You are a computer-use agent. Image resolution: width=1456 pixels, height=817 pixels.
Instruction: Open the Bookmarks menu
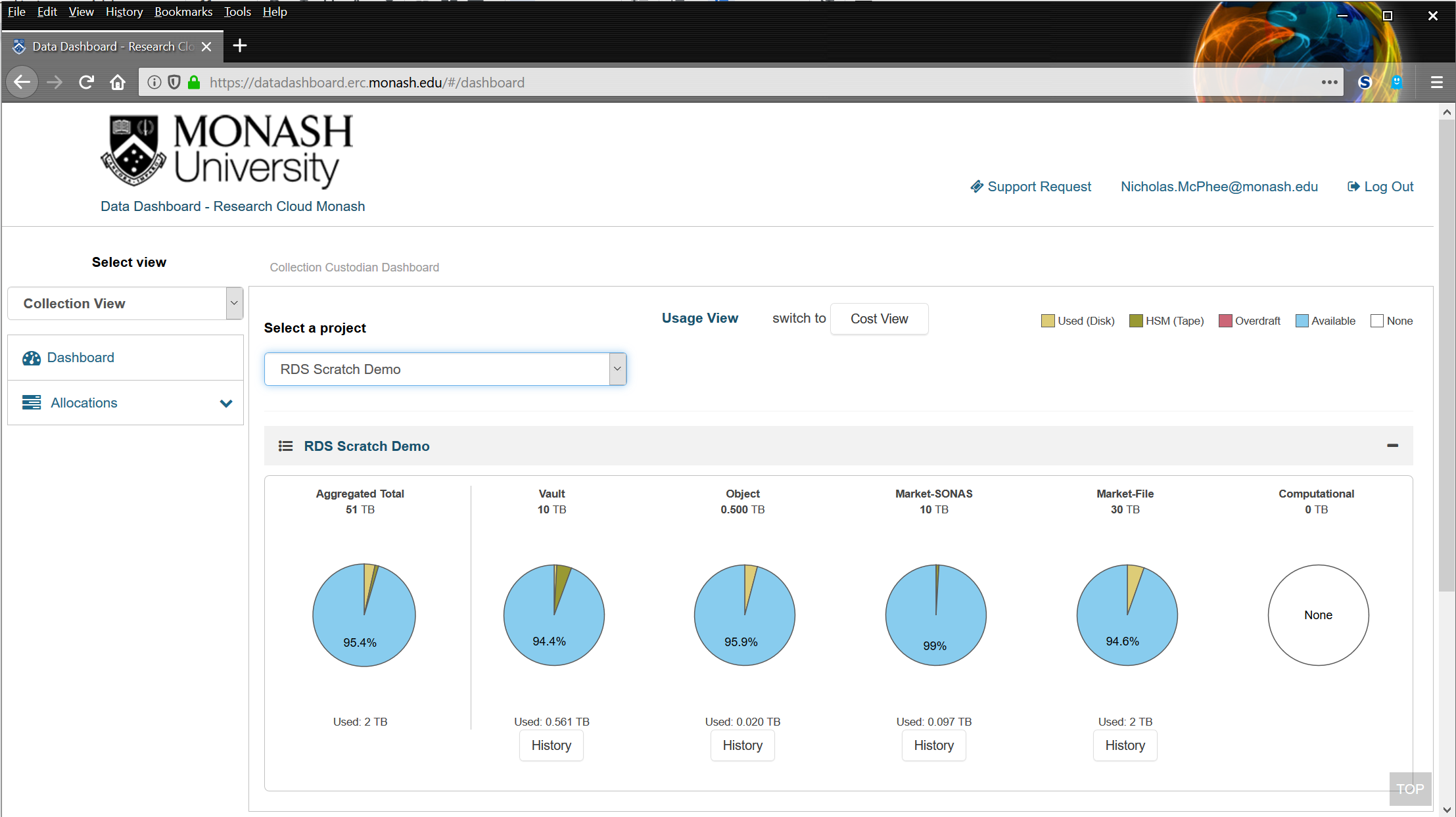[x=183, y=12]
